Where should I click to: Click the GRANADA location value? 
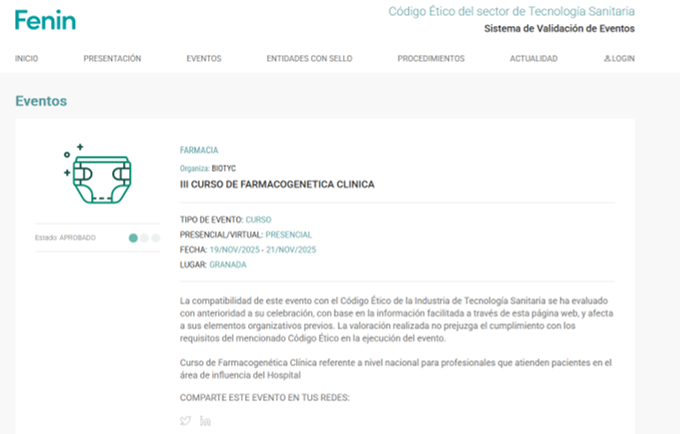point(228,264)
